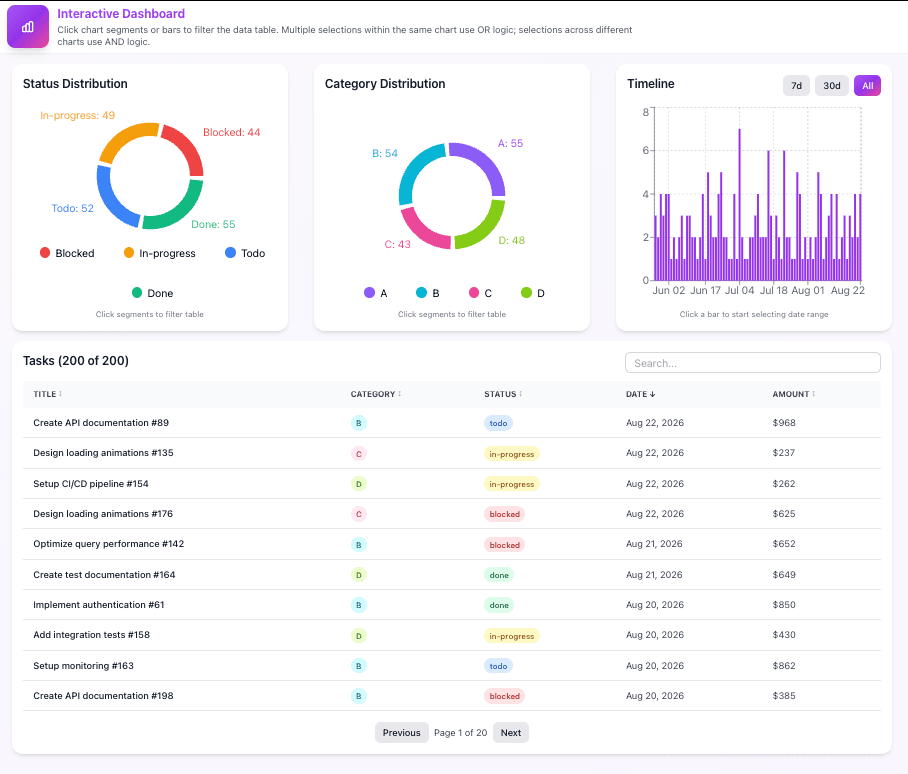This screenshot has width=908, height=774.
Task: Select category B cyan donut segment
Action: [417, 170]
